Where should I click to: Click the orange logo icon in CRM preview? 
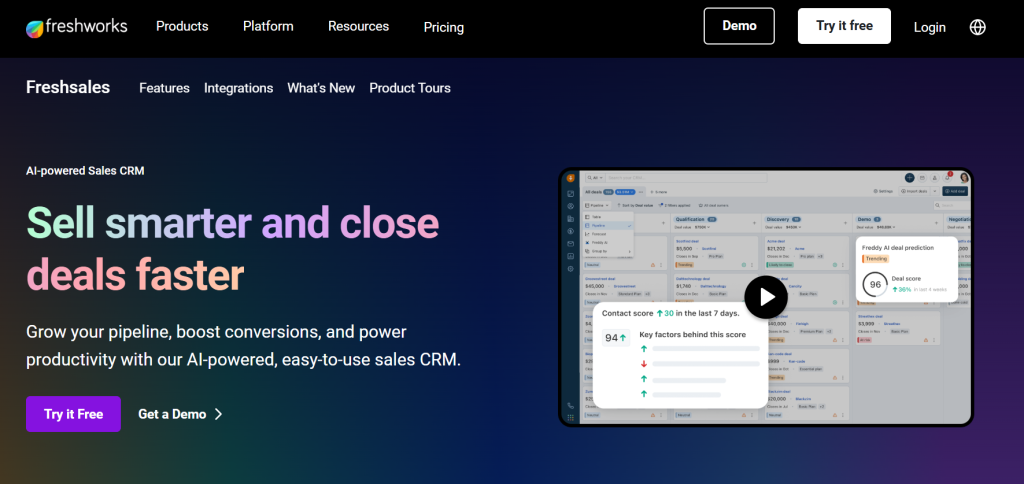[571, 178]
